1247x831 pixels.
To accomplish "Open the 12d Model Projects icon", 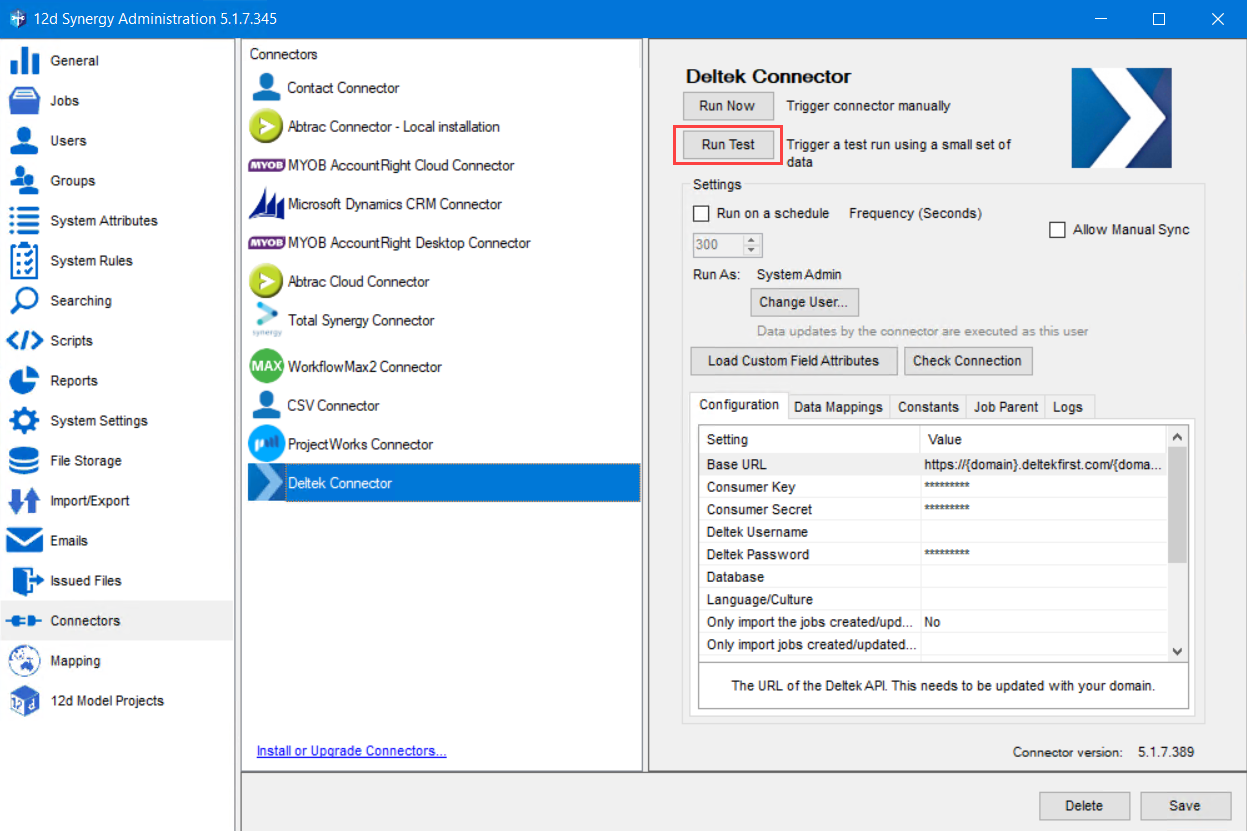I will pyautogui.click(x=24, y=700).
